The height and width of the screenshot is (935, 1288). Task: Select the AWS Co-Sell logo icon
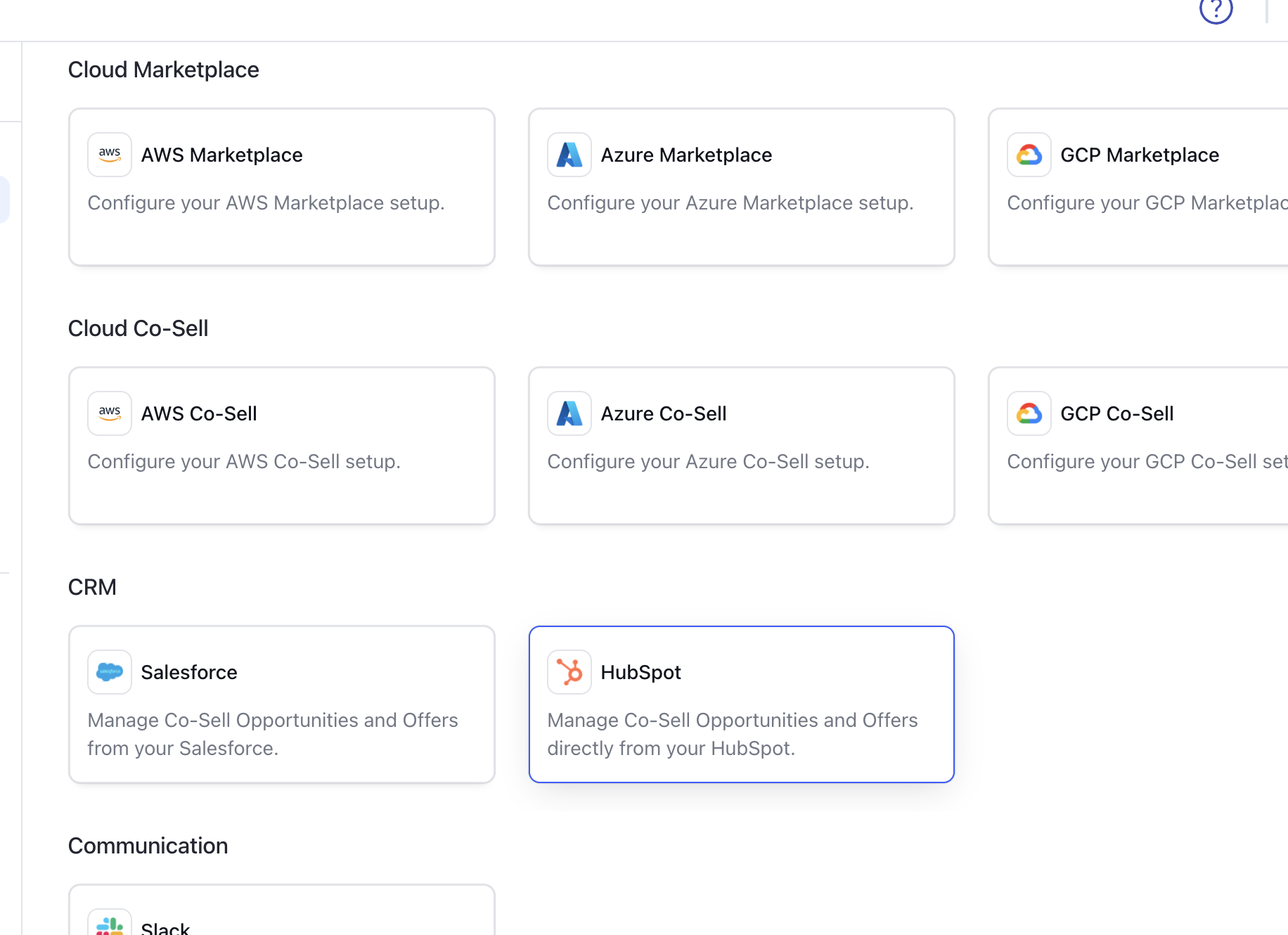click(x=110, y=413)
